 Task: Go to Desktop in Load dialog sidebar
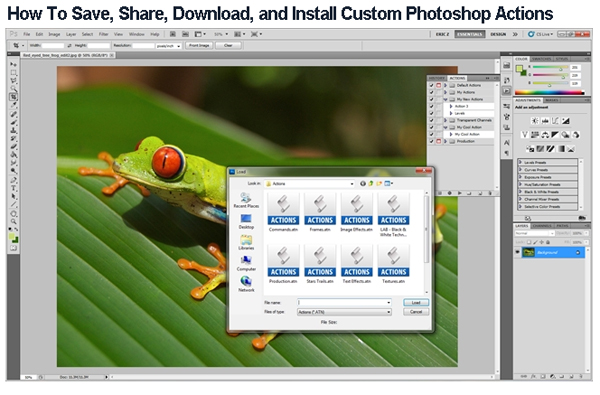246,222
